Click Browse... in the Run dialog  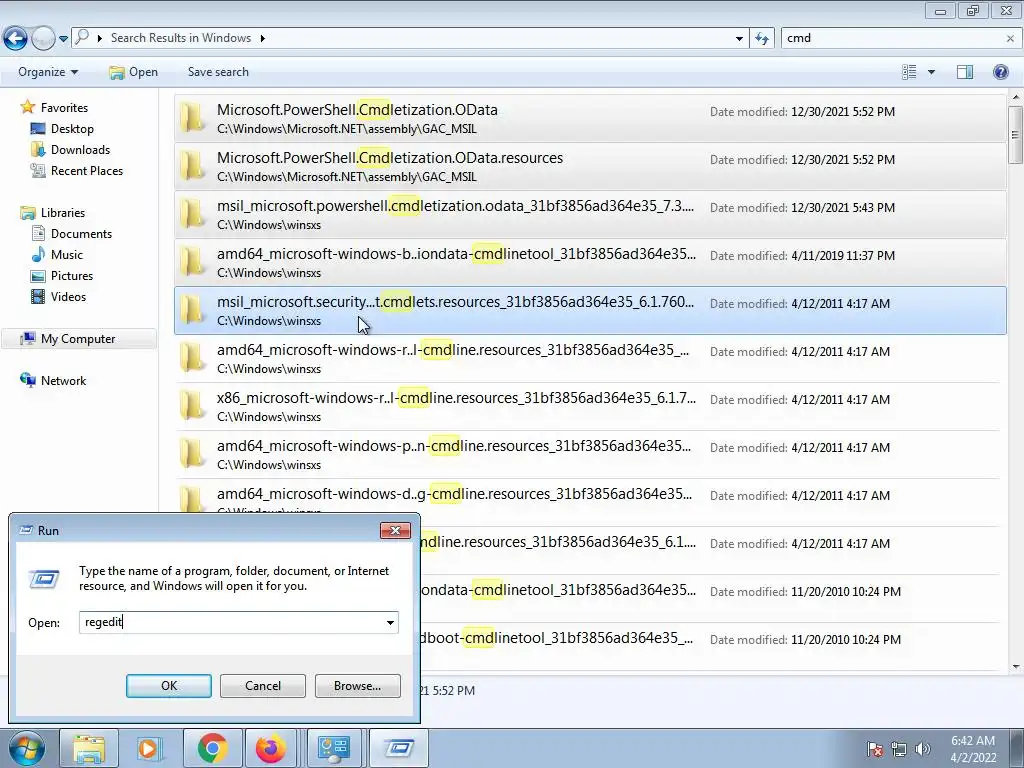pos(357,686)
